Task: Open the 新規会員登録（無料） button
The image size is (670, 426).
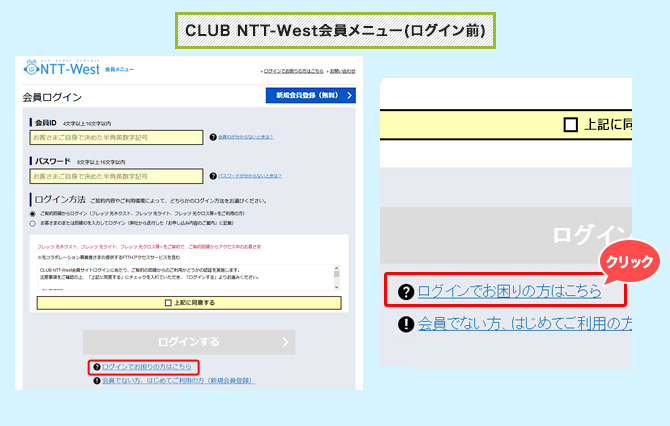Action: (x=311, y=95)
